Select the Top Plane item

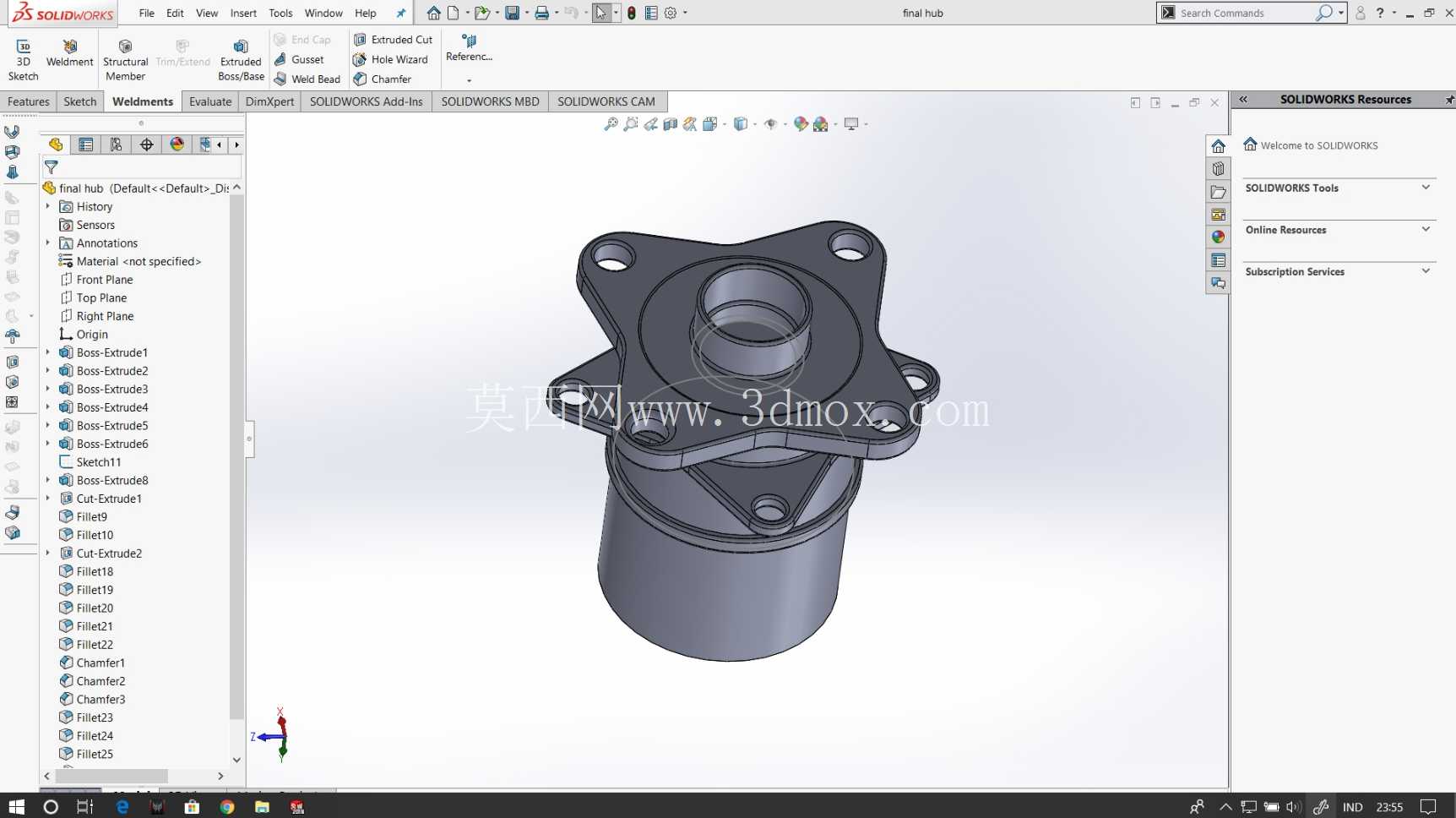(101, 297)
